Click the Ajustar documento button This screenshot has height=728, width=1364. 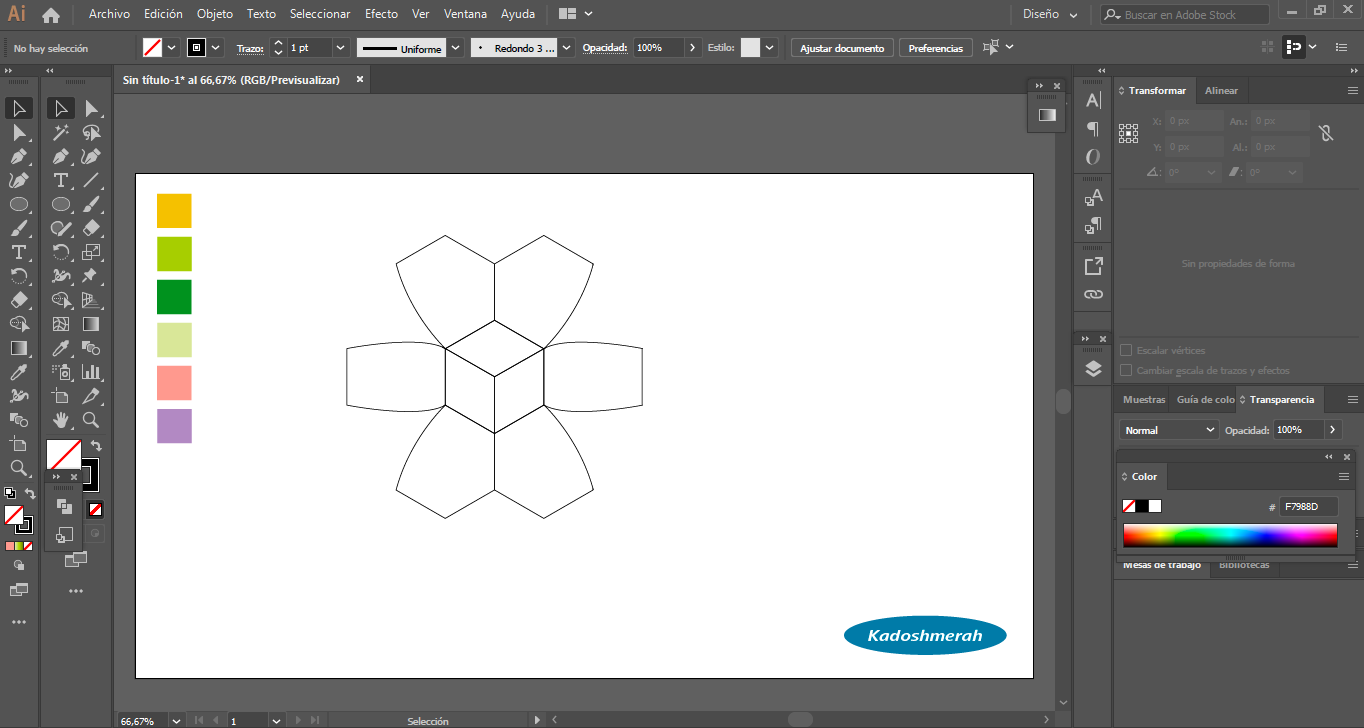click(842, 48)
